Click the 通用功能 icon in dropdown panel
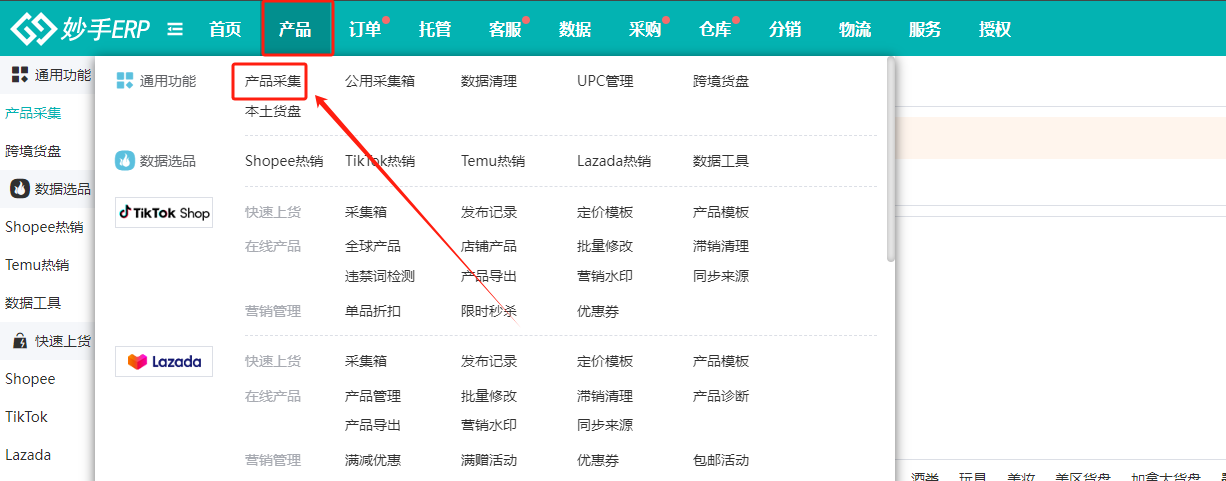Image resolution: width=1226 pixels, height=481 pixels. click(125, 81)
